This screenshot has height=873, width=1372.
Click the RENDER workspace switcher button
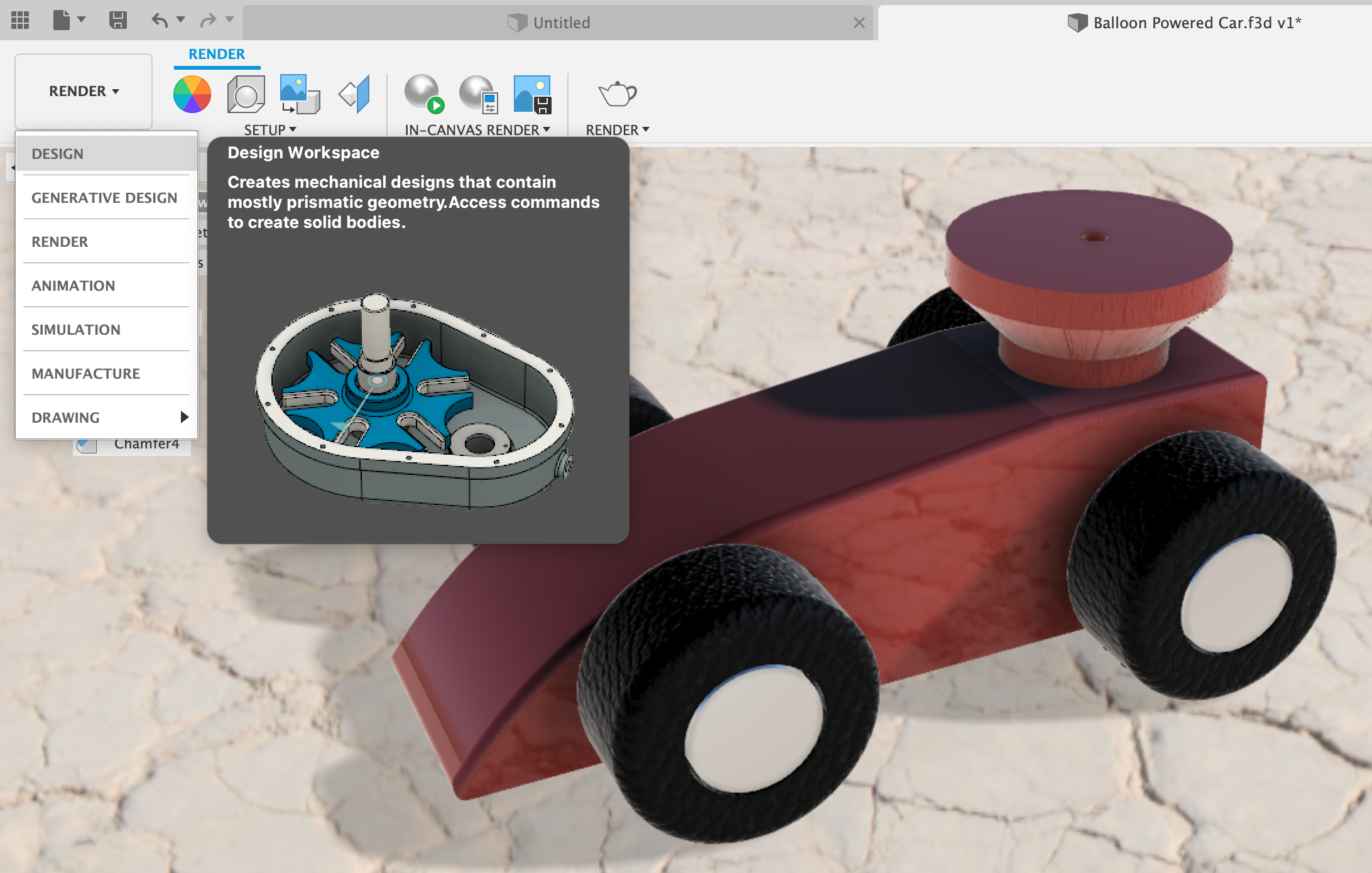click(x=82, y=90)
